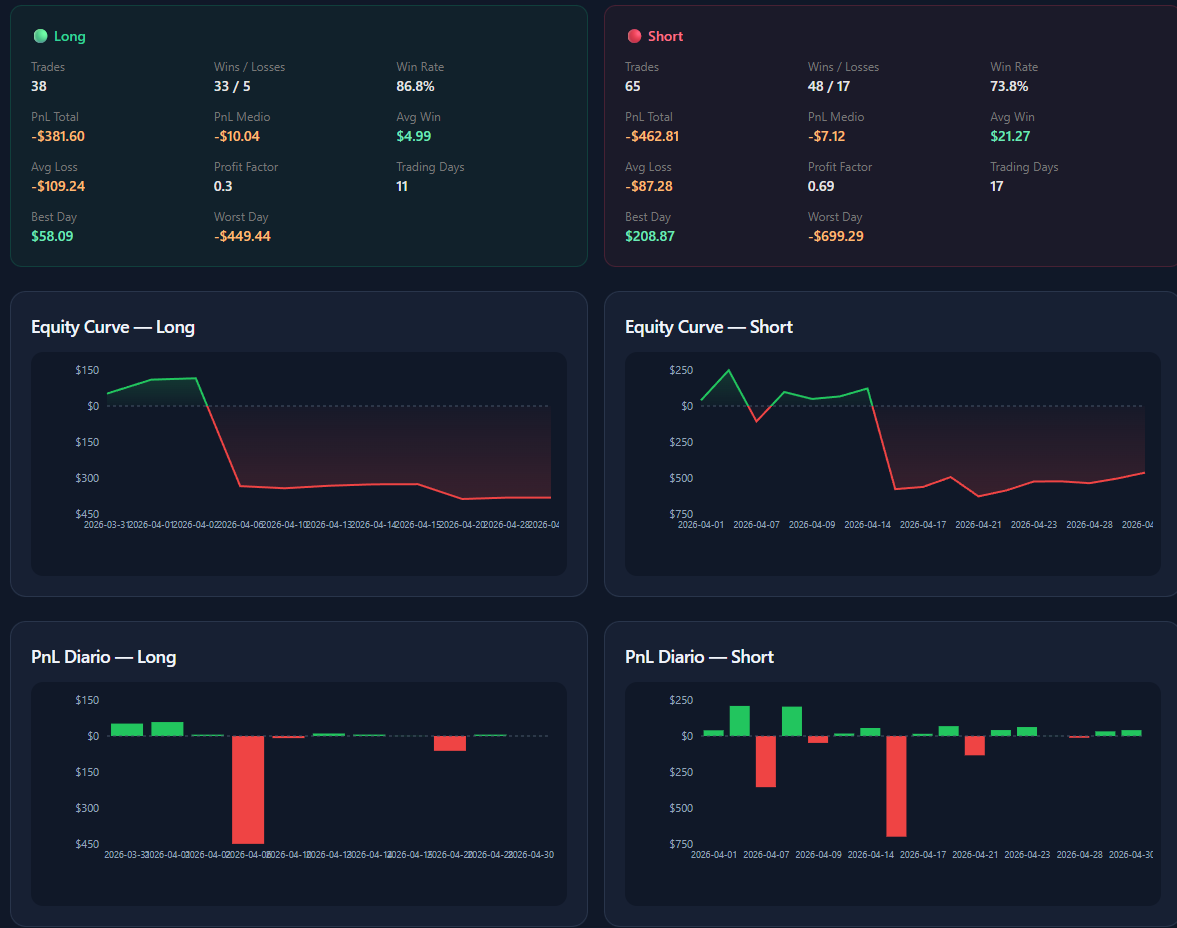This screenshot has width=1177, height=928.
Task: Click the Long Trading Days value 11
Action: click(x=402, y=186)
